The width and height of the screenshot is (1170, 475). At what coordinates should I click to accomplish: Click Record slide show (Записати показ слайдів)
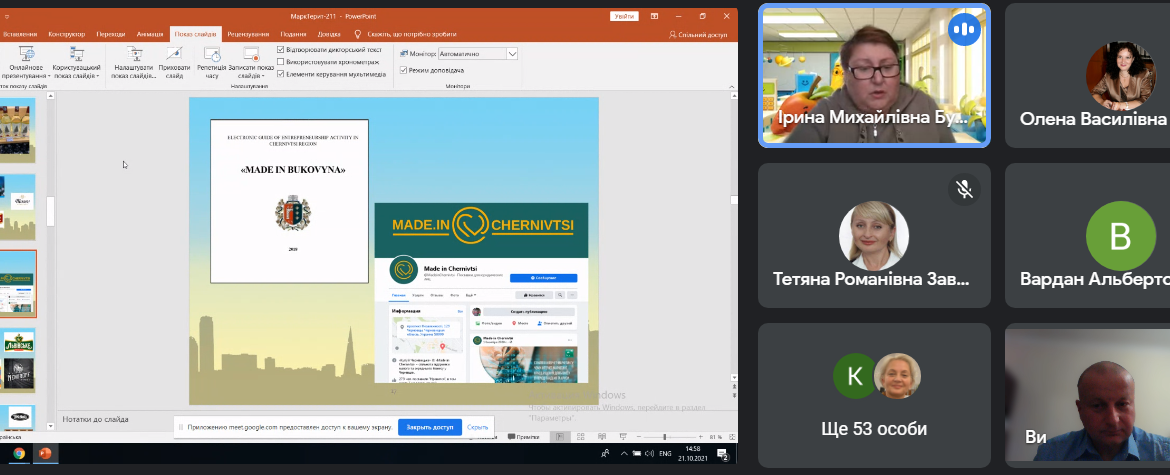click(x=251, y=63)
